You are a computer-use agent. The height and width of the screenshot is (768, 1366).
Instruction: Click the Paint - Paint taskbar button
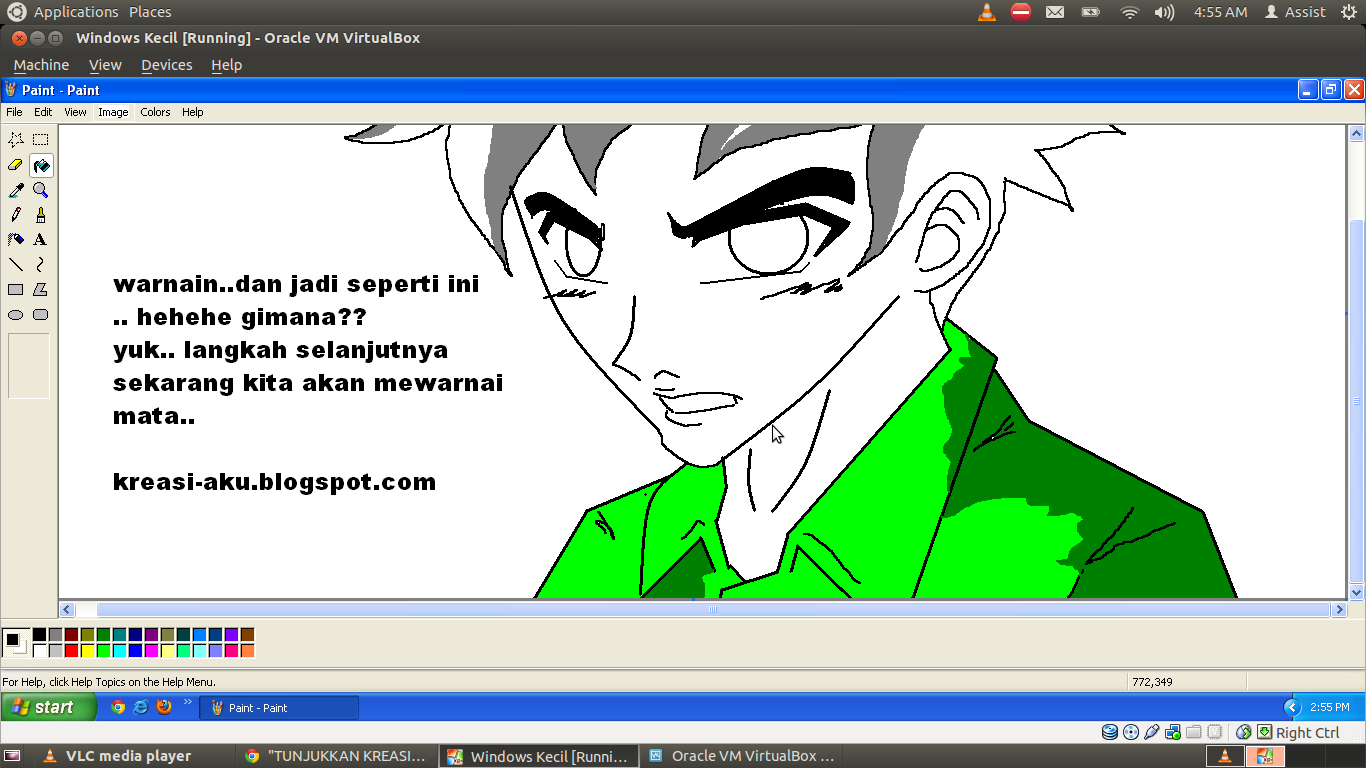(x=279, y=707)
